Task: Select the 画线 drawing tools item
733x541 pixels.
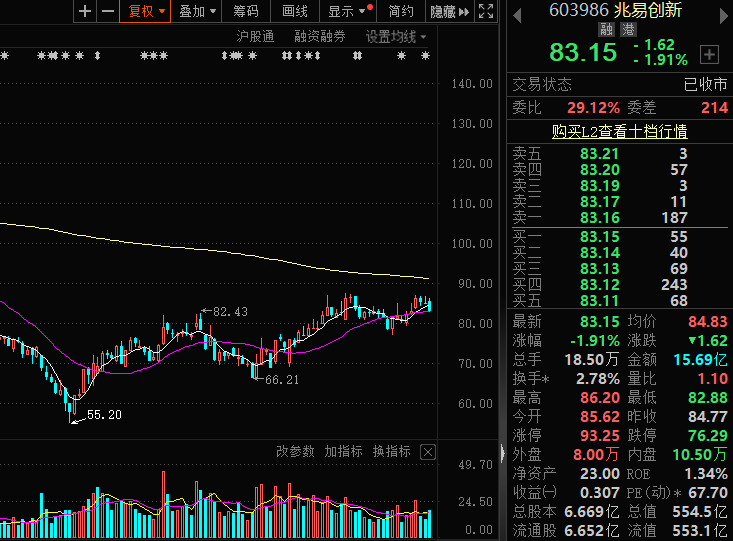Action: [x=295, y=12]
